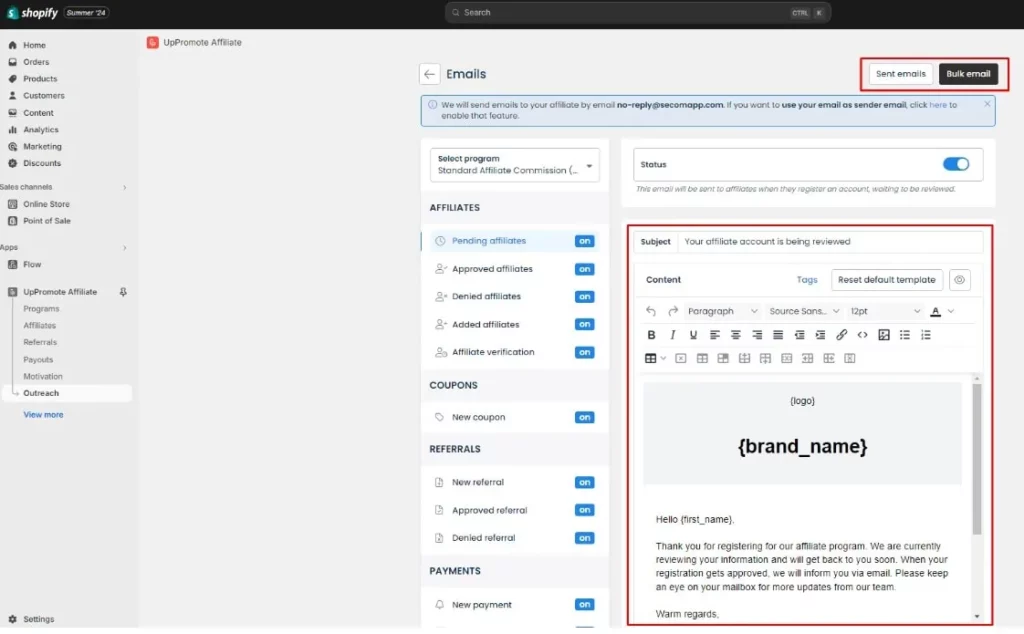This screenshot has height=634, width=1024.
Task: Open source code view icon
Action: click(863, 335)
